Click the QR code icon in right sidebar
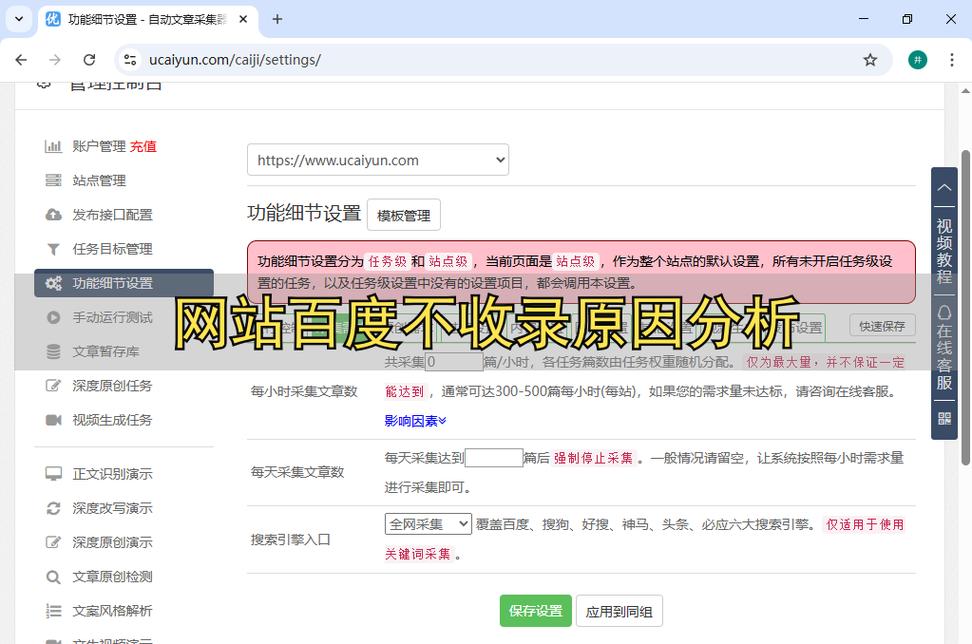 944,418
